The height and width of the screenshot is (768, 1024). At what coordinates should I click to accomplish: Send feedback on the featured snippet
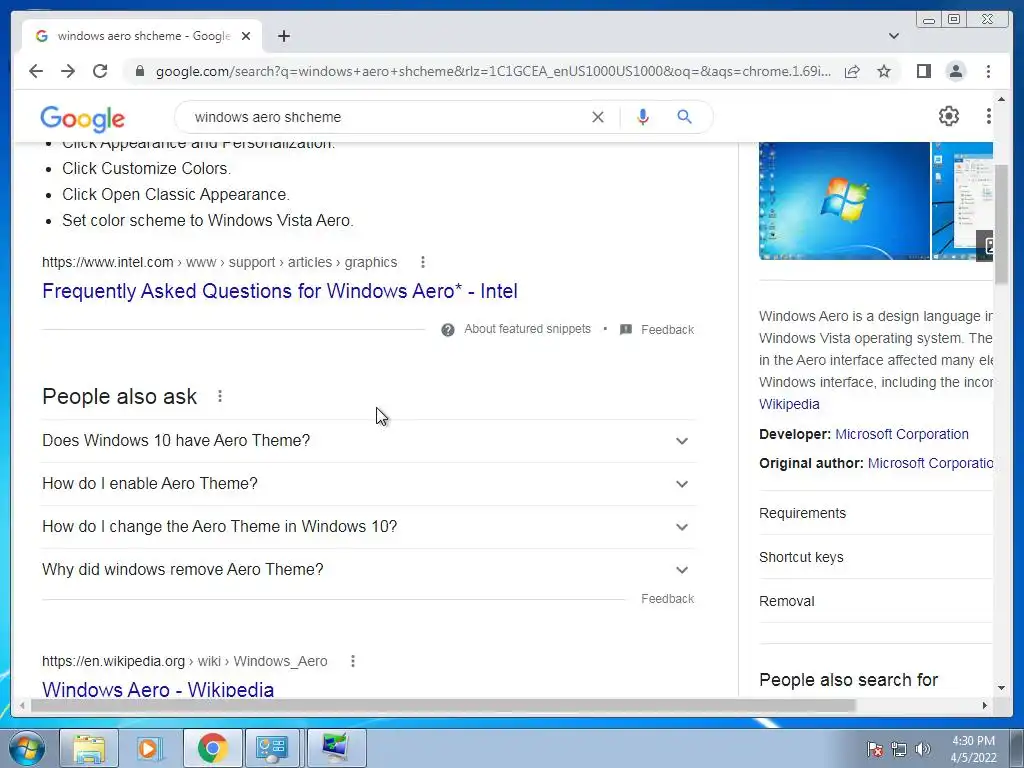tap(657, 330)
